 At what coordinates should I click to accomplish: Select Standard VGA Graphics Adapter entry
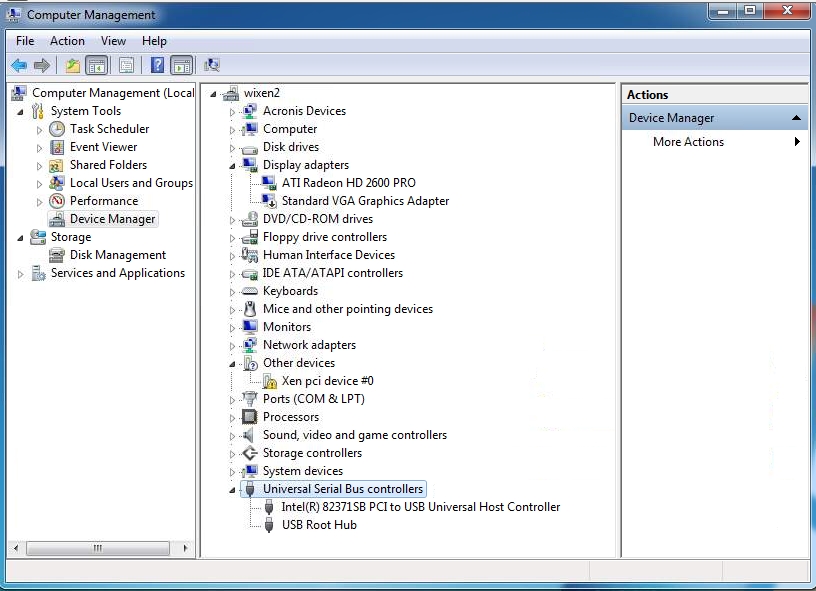click(x=365, y=201)
